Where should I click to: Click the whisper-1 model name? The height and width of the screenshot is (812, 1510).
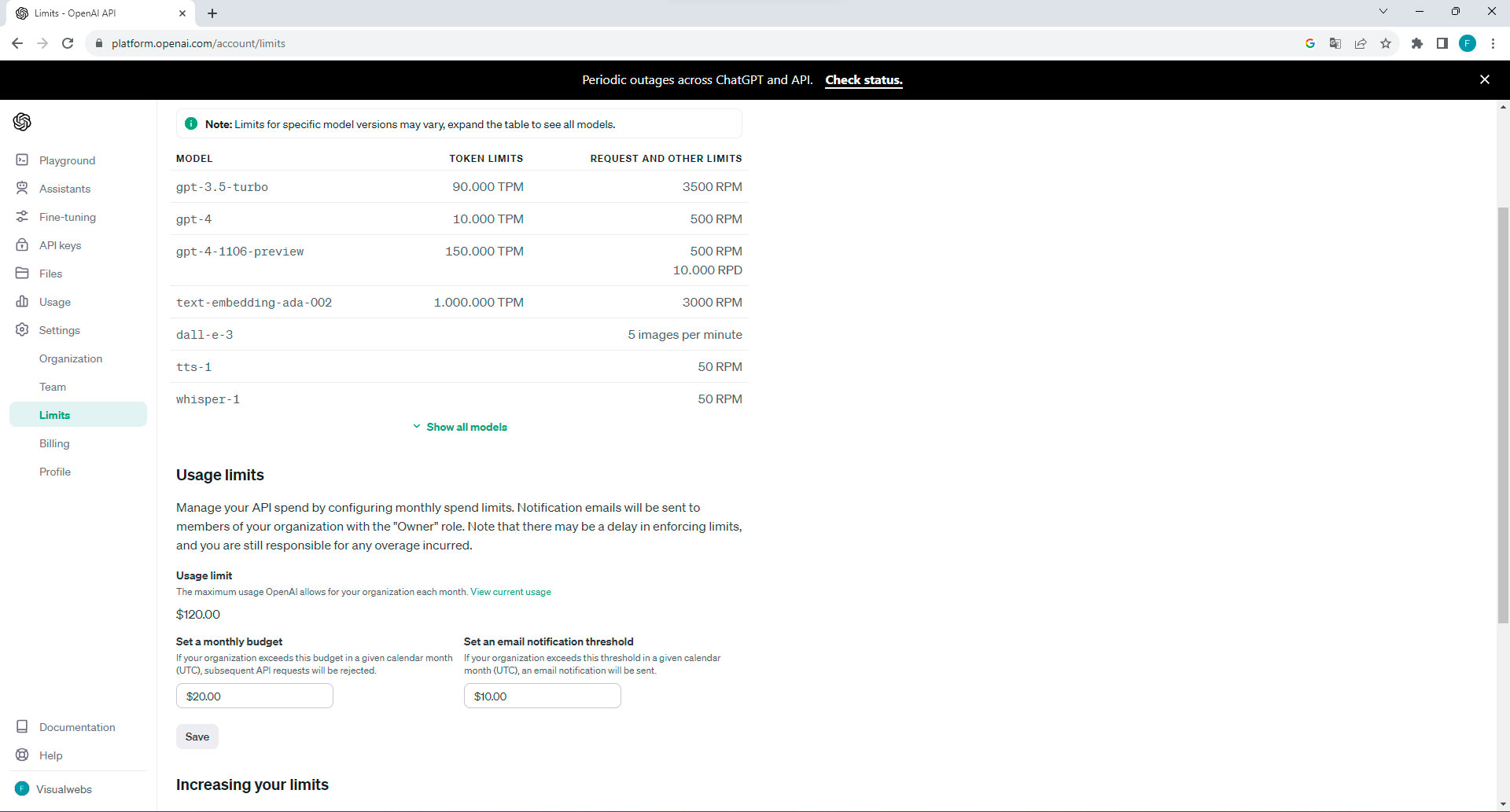click(x=208, y=399)
